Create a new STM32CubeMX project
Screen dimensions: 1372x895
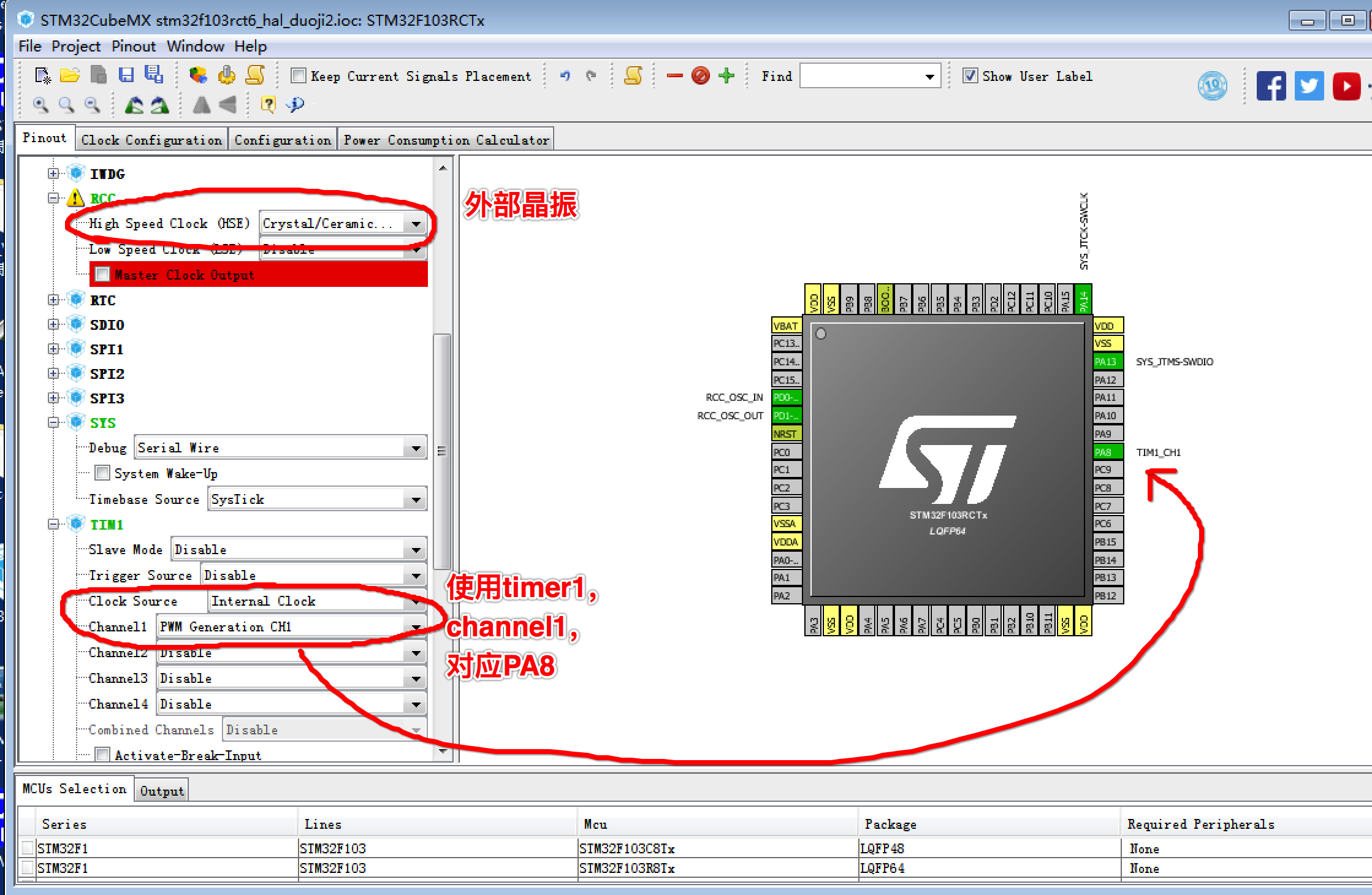(42, 75)
